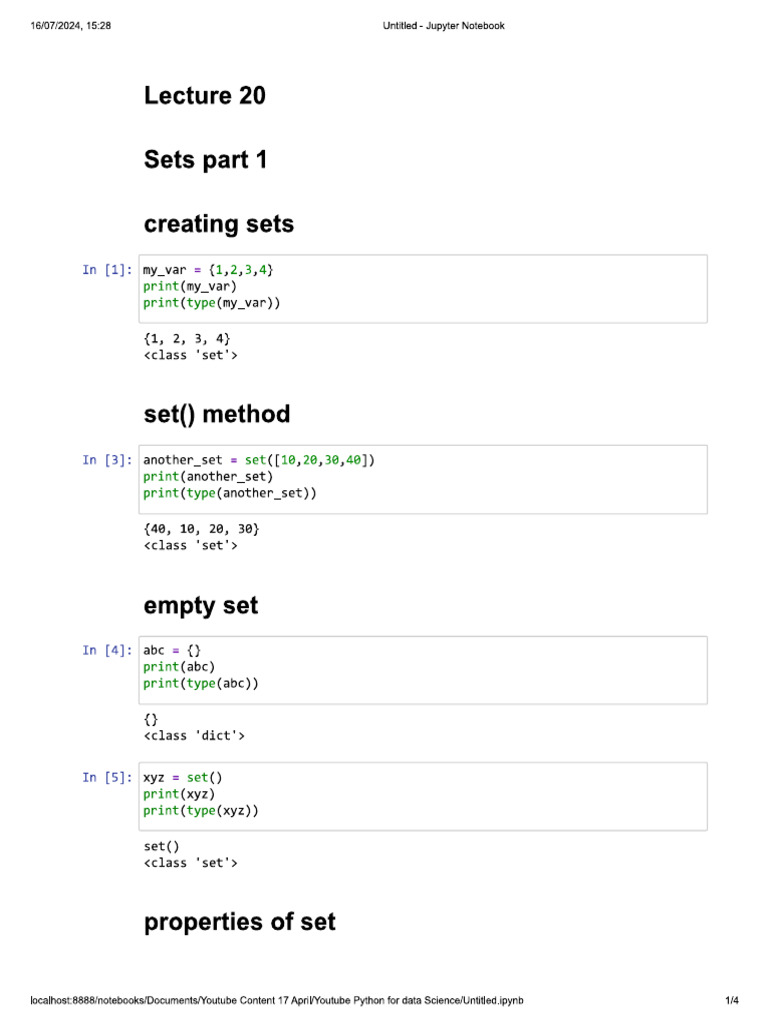The width and height of the screenshot is (768, 1024).
Task: Focus the another_set code cell
Action: (x=424, y=478)
